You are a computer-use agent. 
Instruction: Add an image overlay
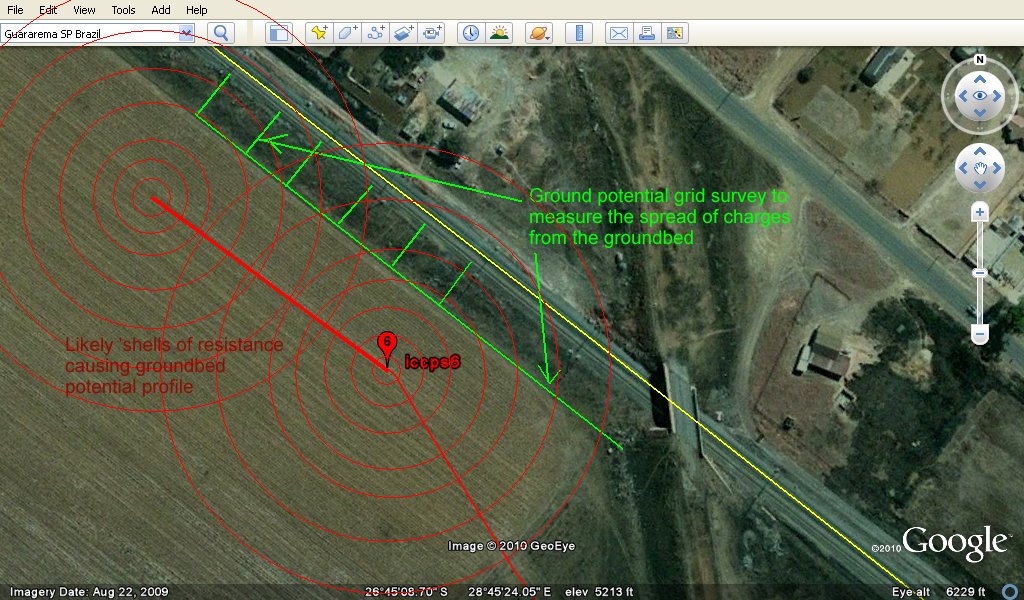pyautogui.click(x=403, y=33)
